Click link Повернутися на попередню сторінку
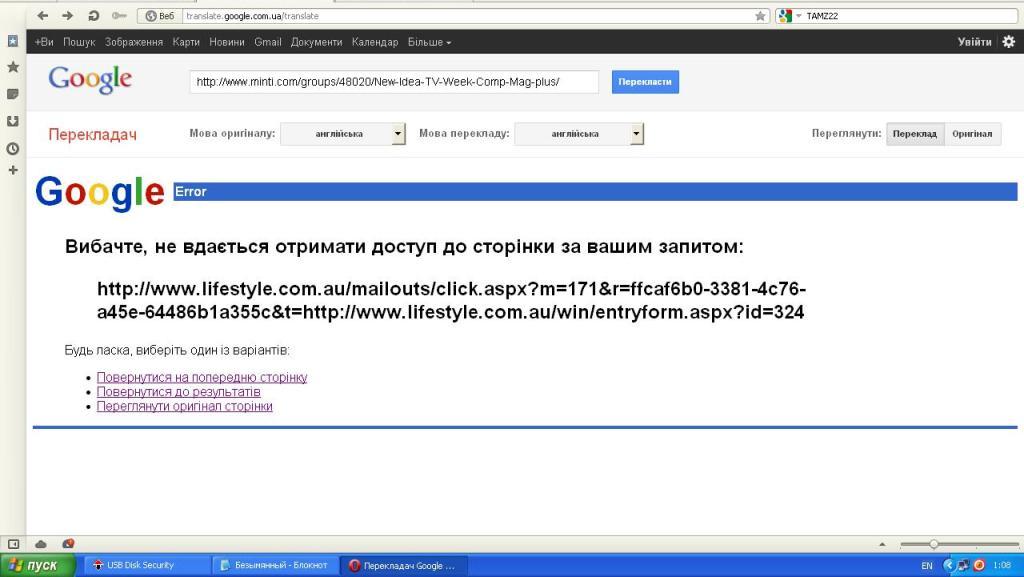The width and height of the screenshot is (1024, 577). coord(202,377)
